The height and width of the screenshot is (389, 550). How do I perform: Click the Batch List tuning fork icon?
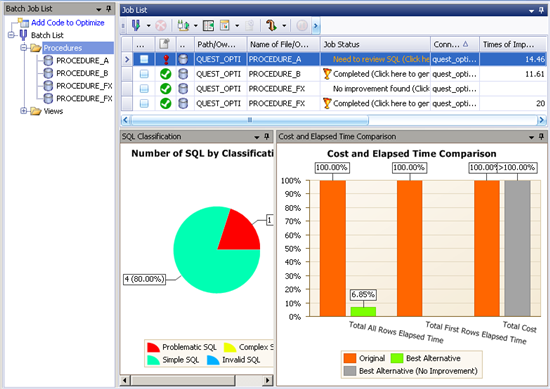[x=23, y=35]
